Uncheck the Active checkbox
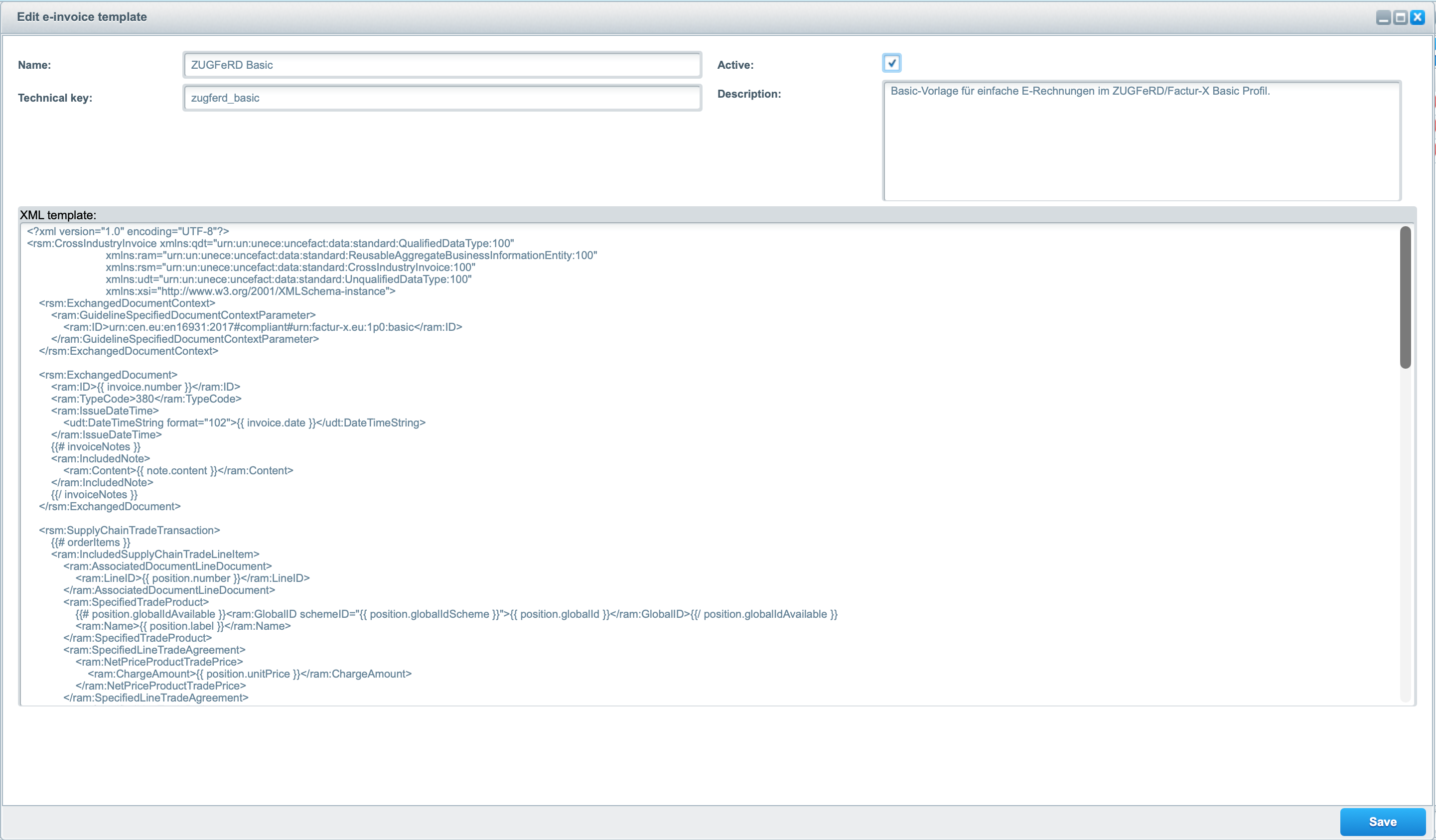1436x840 pixels. coord(892,63)
